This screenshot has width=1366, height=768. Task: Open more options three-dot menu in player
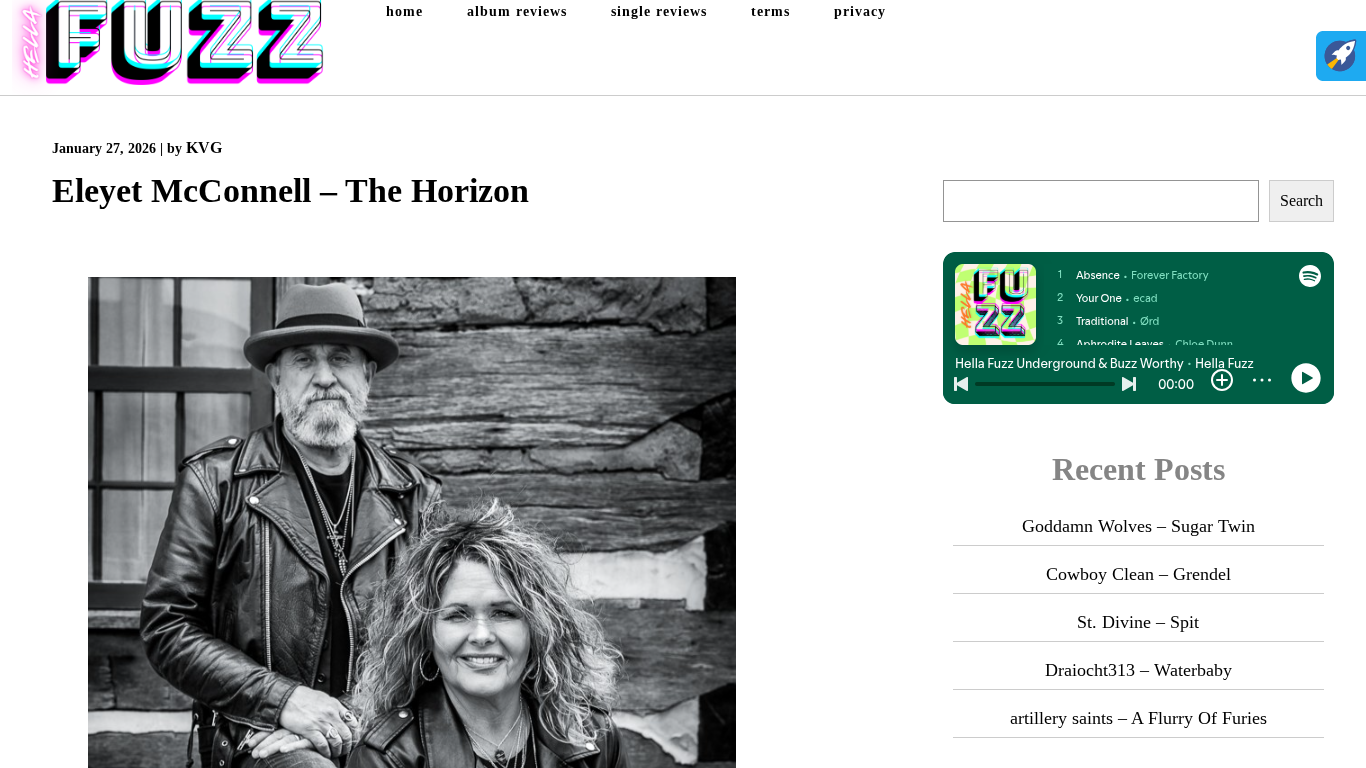click(x=1262, y=380)
